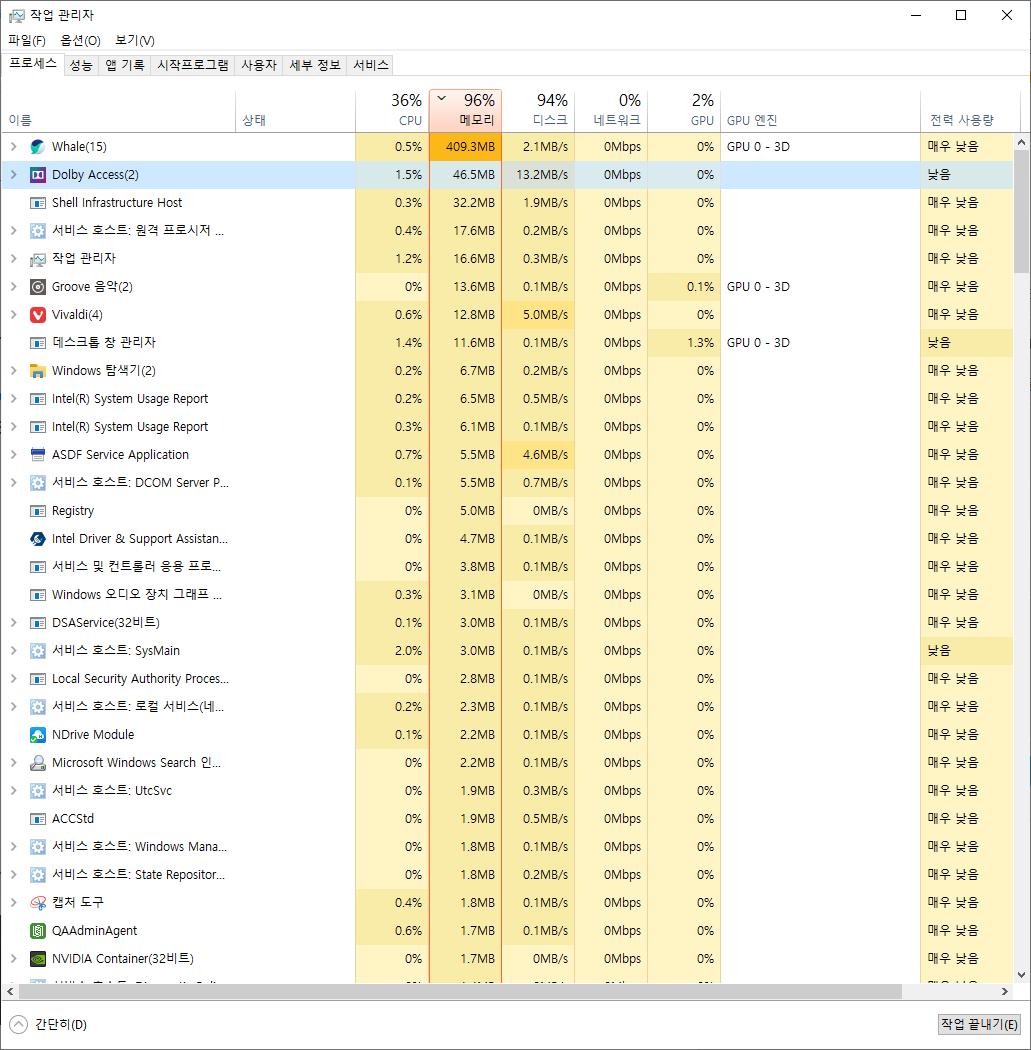Image resolution: width=1031 pixels, height=1050 pixels.
Task: Sort by the 디스크 column header
Action: [538, 110]
